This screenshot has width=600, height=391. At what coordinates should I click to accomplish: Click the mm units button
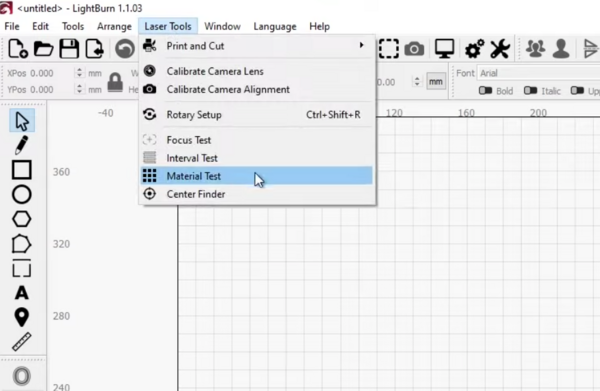coord(436,81)
